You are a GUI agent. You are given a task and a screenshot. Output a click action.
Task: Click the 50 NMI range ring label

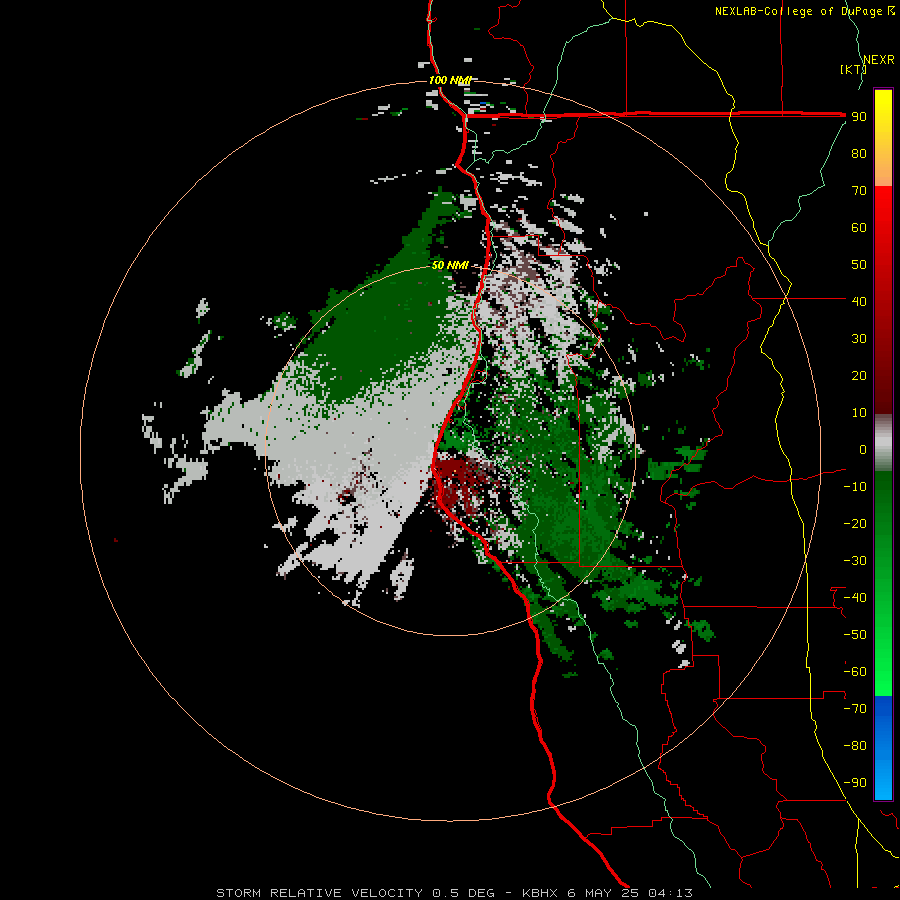click(x=451, y=265)
